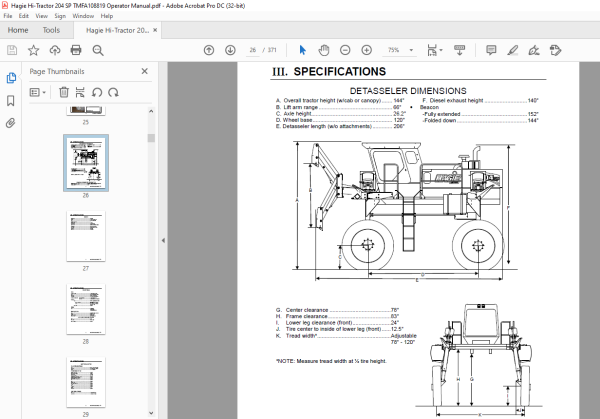The width and height of the screenshot is (600, 419).
Task: Click the cloud upload share icon
Action: (55, 50)
